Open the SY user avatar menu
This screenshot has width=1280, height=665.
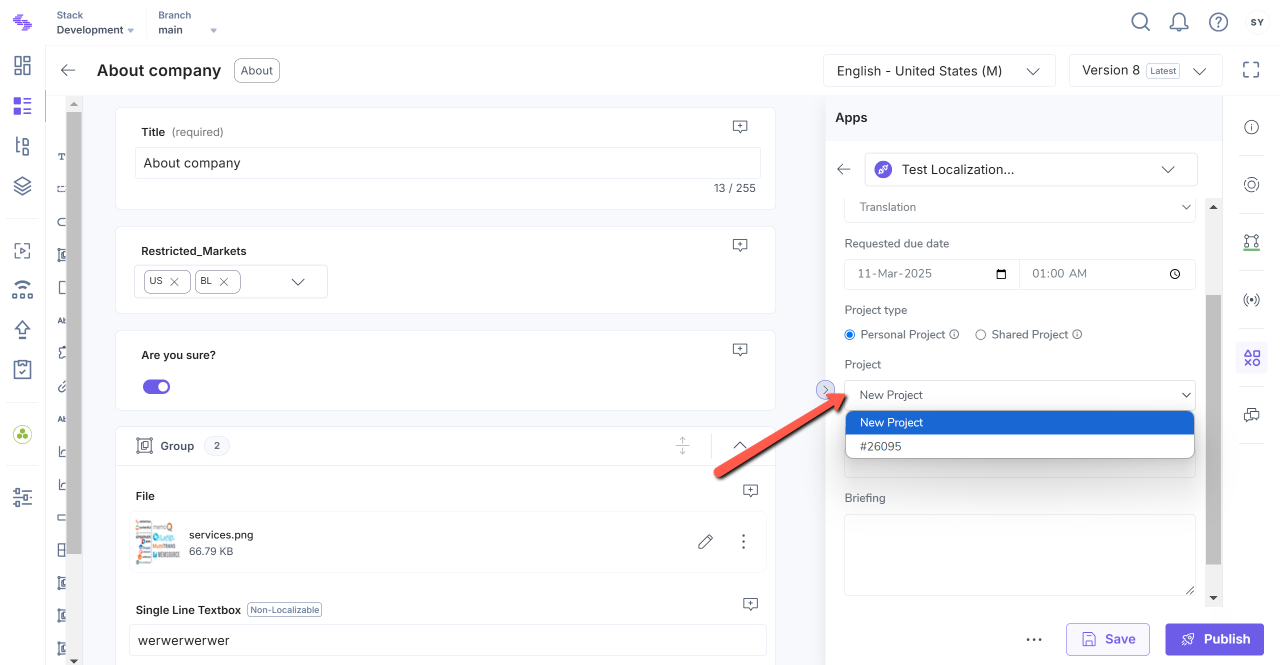[x=1257, y=22]
